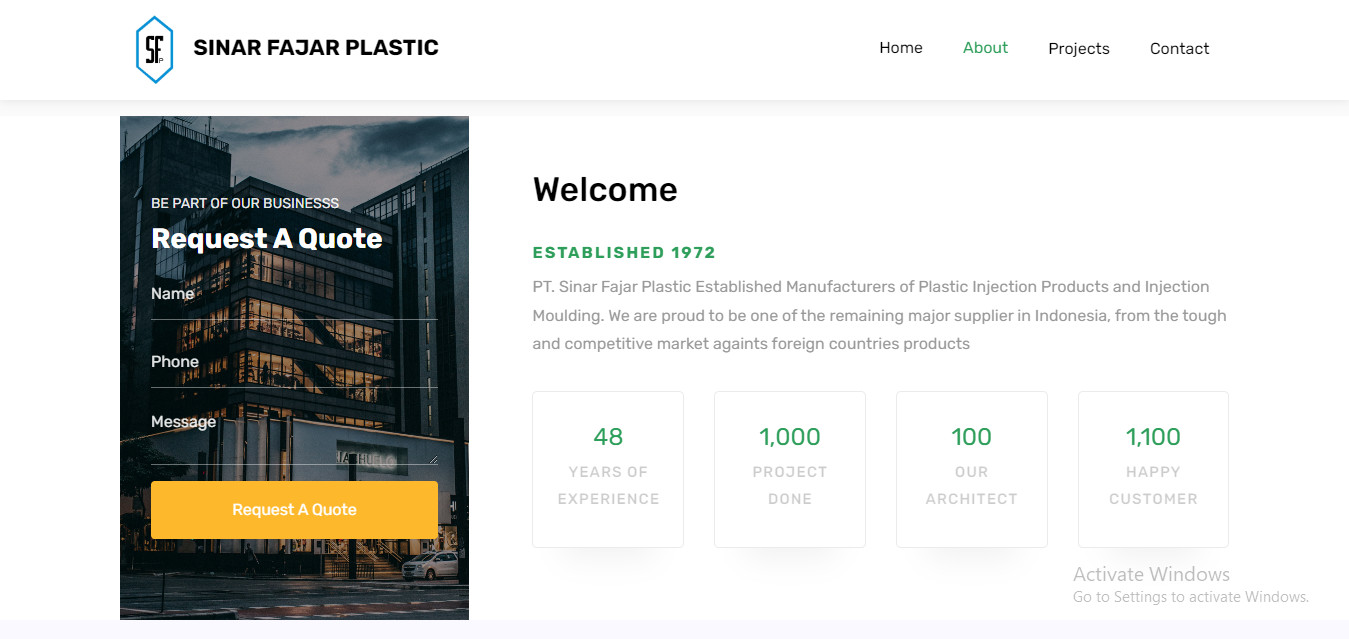
Task: Click the SF hexagon logo icon
Action: (154, 49)
